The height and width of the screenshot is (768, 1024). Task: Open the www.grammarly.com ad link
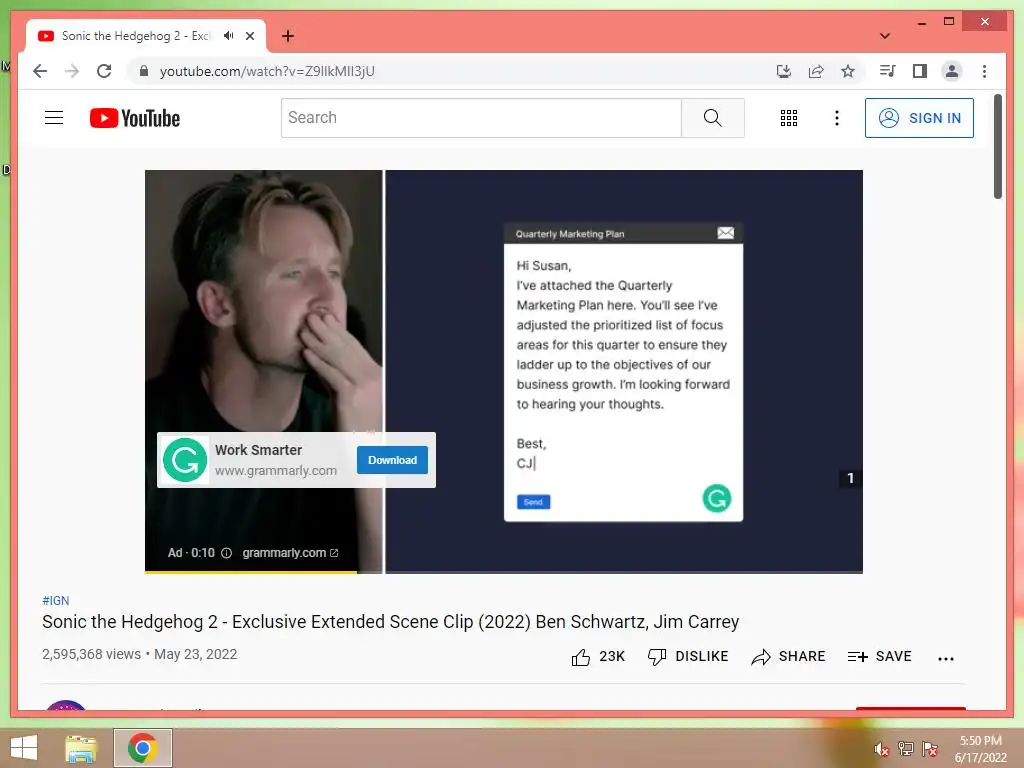coord(276,471)
